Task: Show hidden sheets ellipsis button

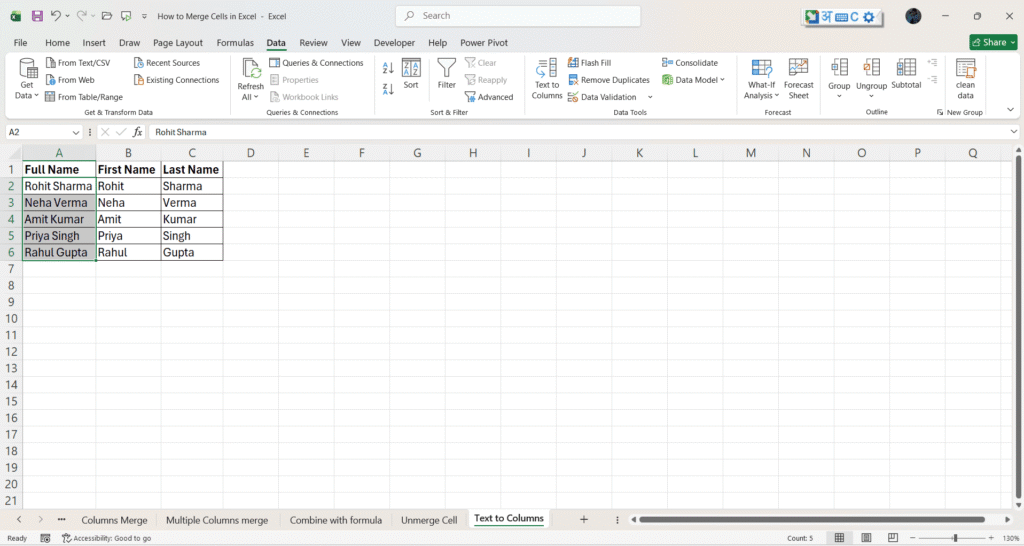Action: click(x=61, y=519)
